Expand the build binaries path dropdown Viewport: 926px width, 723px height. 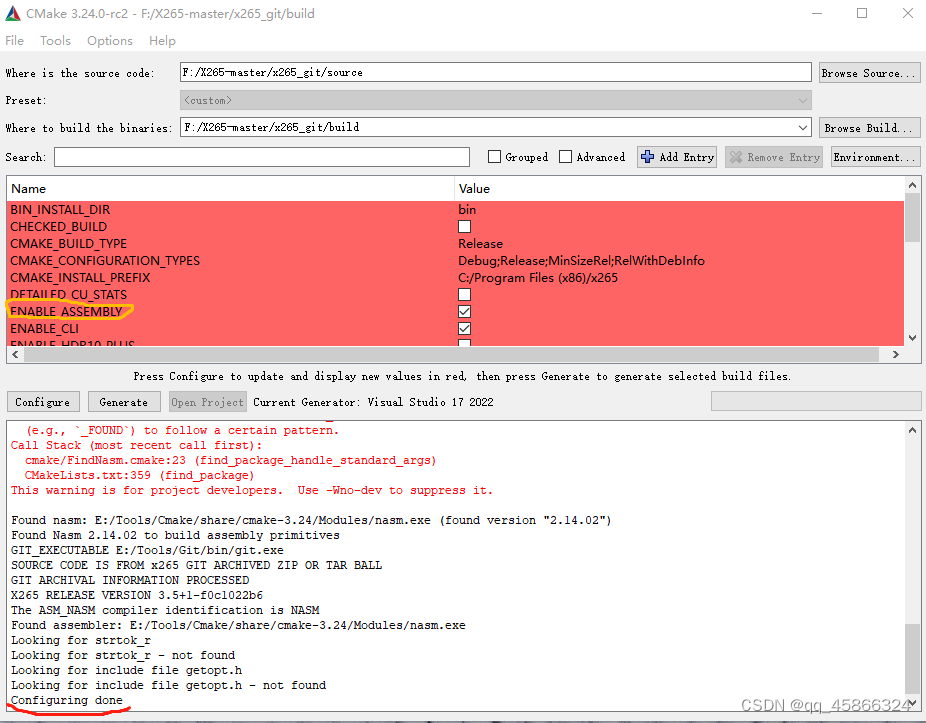(x=802, y=127)
